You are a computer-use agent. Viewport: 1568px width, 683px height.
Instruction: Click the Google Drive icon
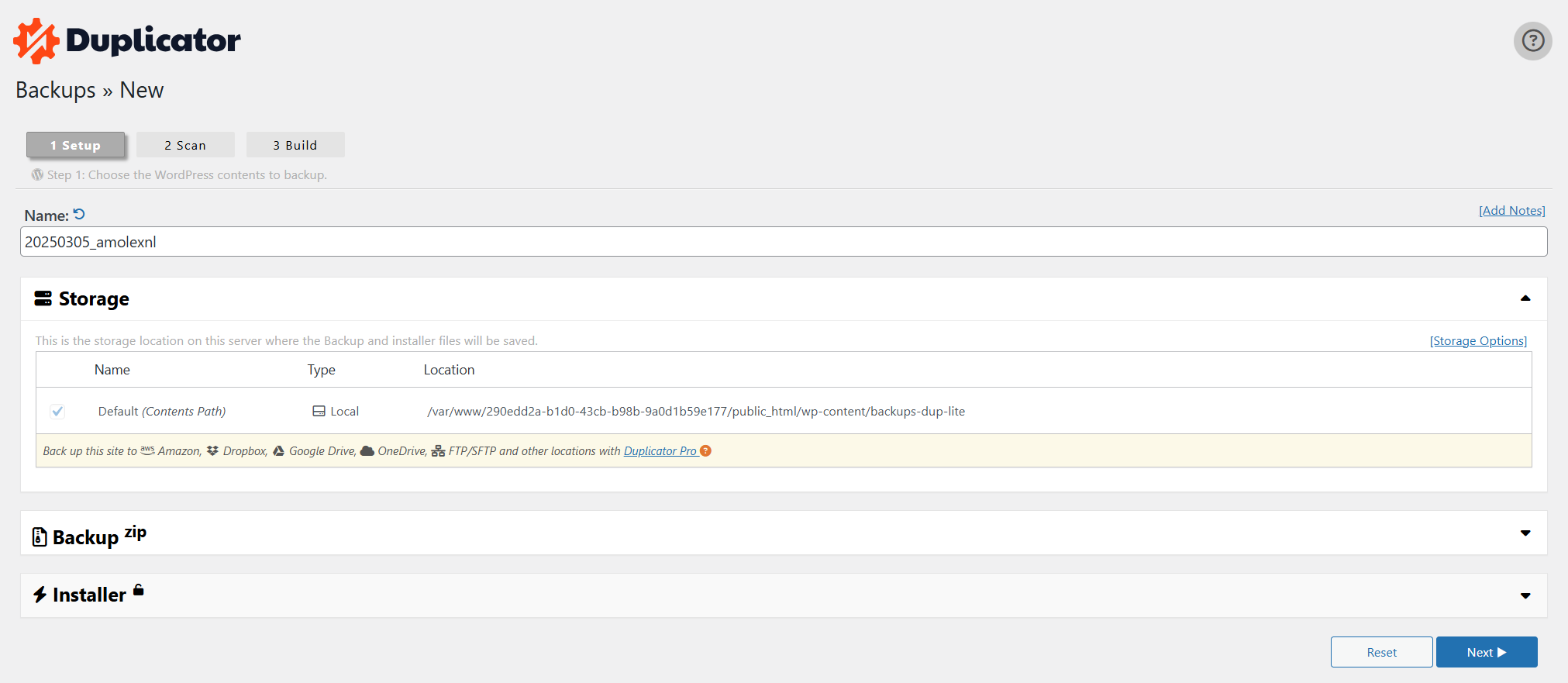279,450
